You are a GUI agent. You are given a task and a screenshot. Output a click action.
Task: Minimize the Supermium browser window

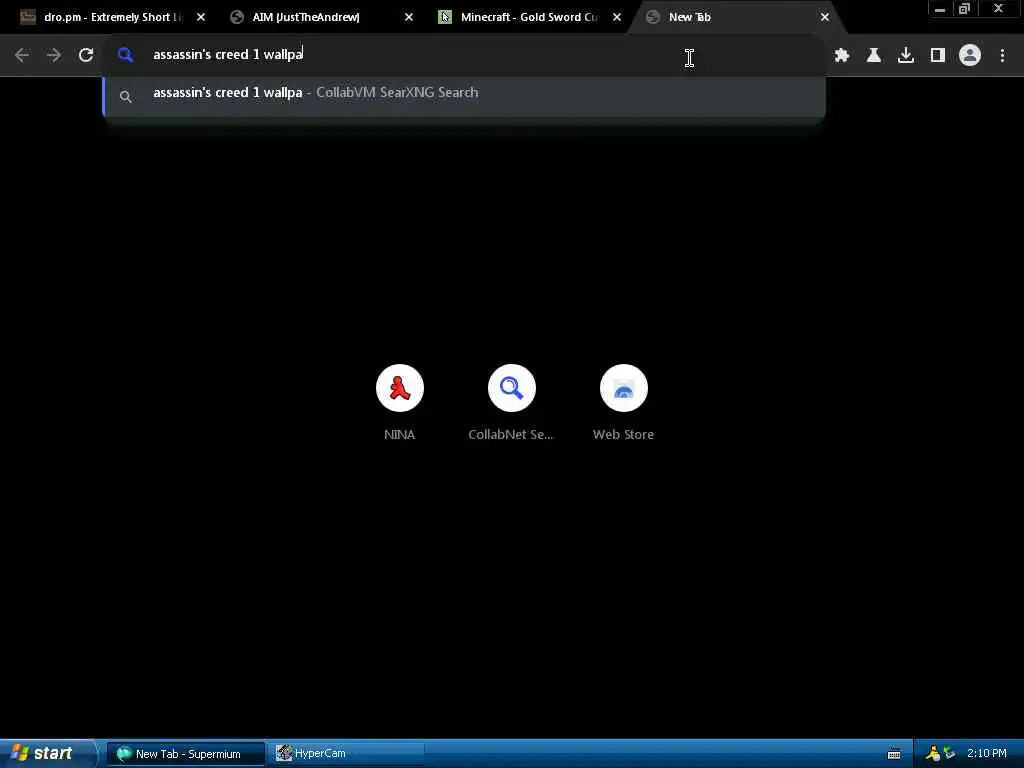pyautogui.click(x=940, y=9)
